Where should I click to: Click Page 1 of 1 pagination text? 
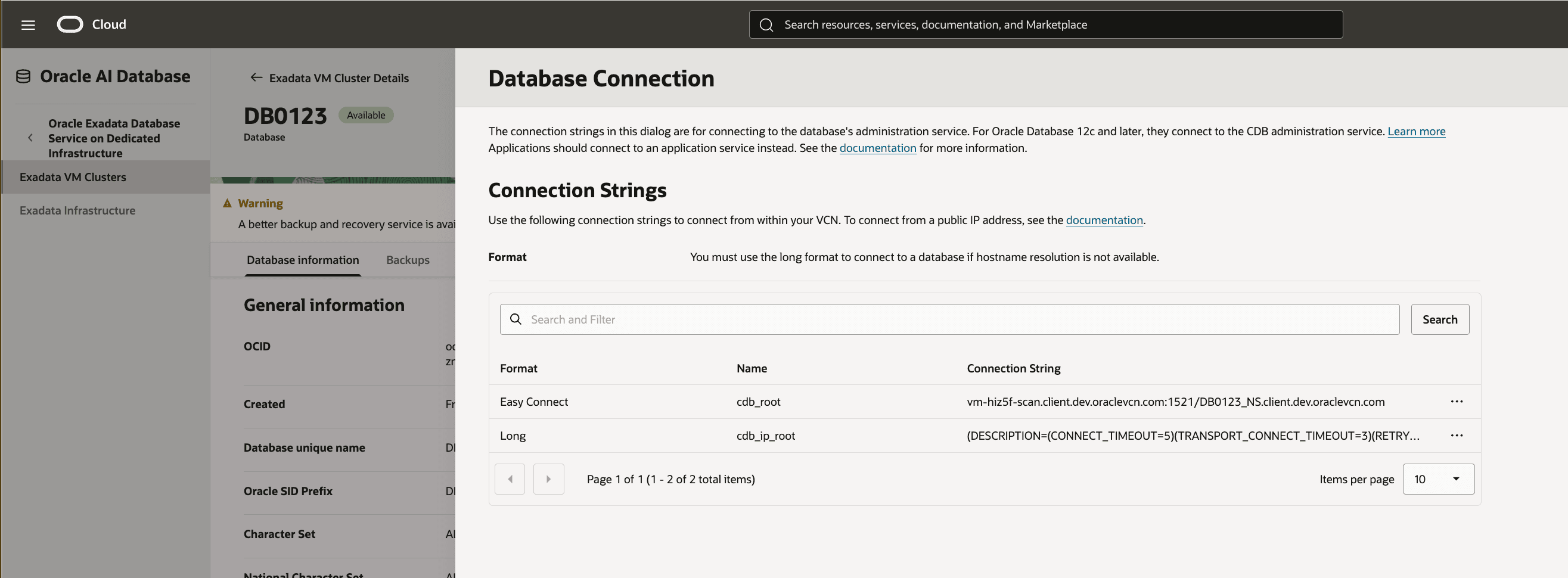pos(670,480)
